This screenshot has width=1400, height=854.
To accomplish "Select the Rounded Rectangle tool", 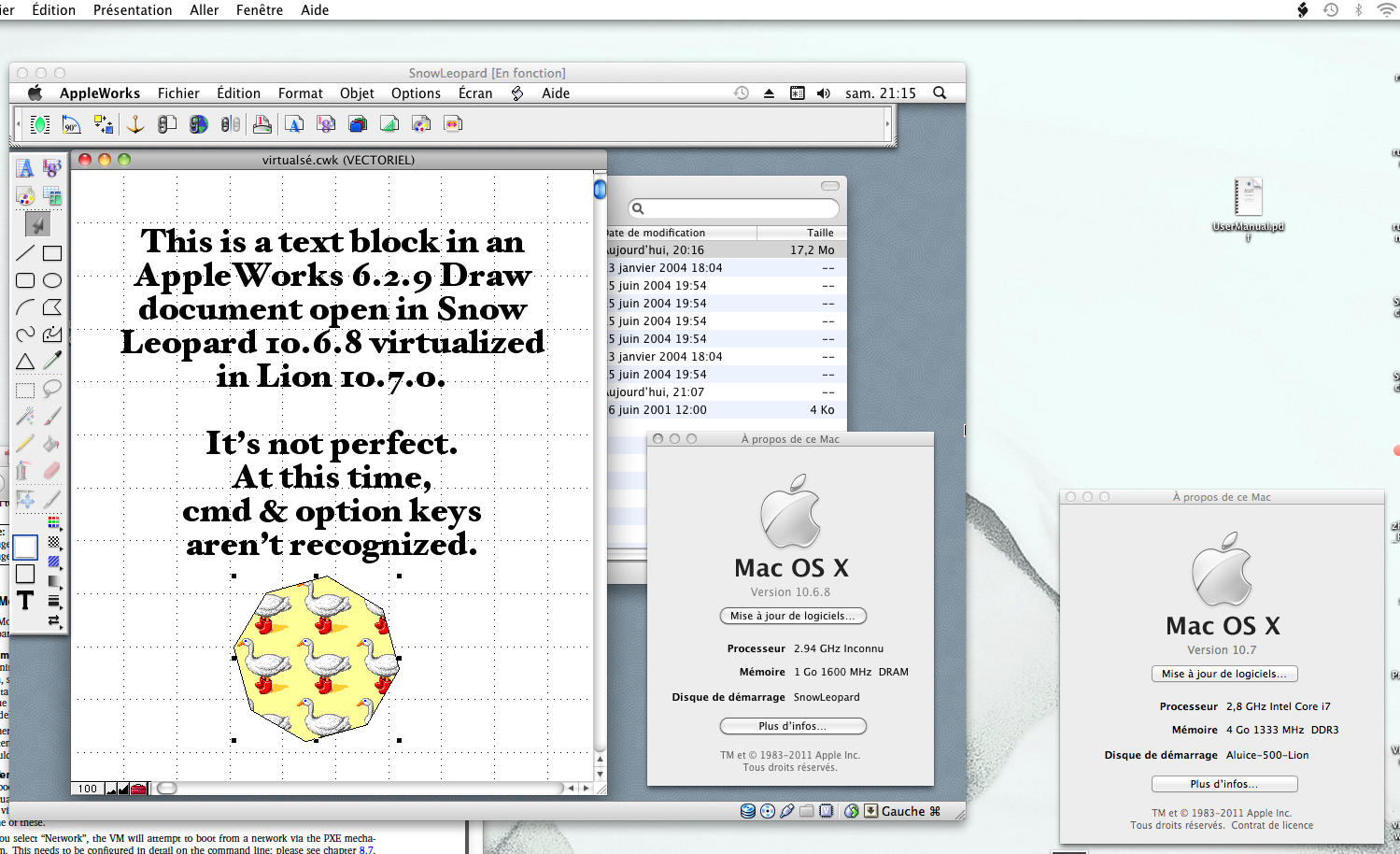I will click(x=25, y=280).
